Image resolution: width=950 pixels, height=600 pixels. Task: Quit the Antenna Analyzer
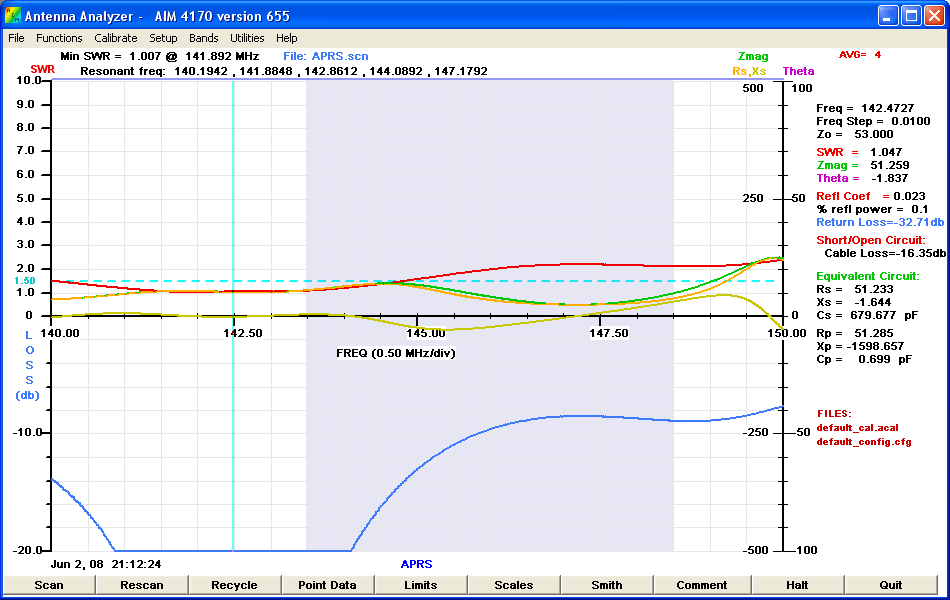891,585
